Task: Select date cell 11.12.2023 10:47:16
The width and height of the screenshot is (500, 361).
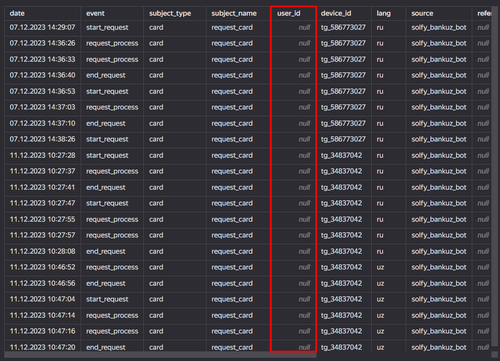Action: [x=42, y=331]
